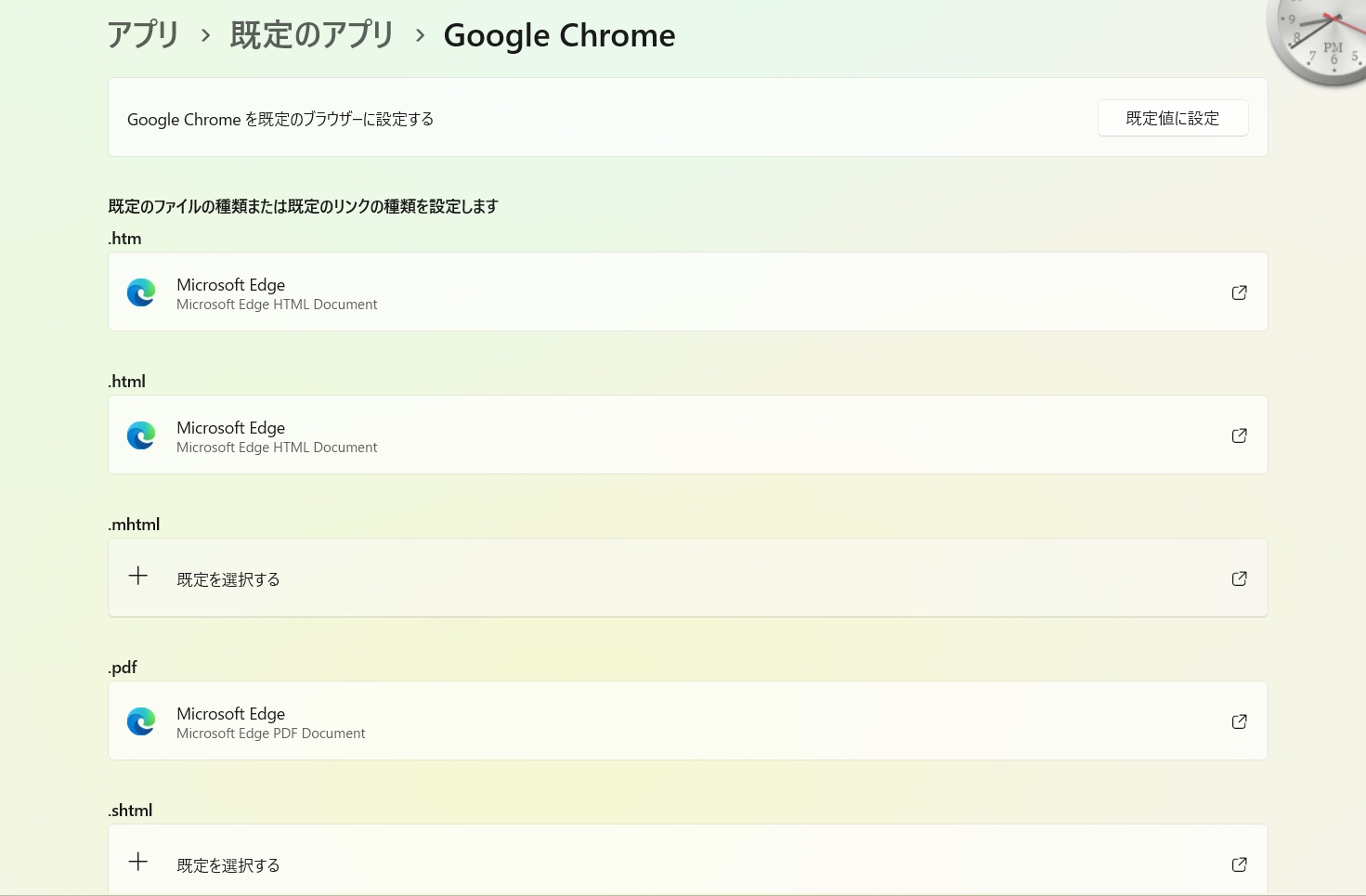Screen dimensions: 1366x896
Task: Open the external link icon for .htm
Action: (1239, 292)
